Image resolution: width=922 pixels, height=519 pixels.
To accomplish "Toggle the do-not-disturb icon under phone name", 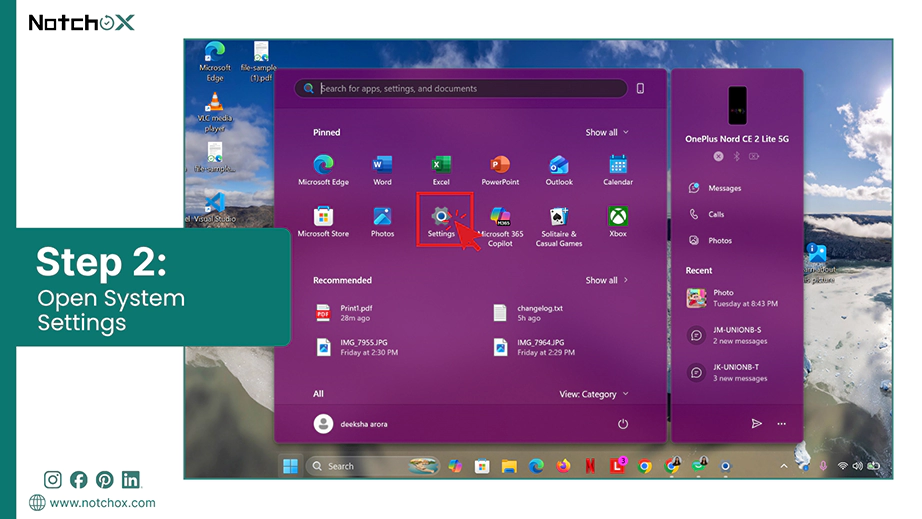I will [x=719, y=156].
